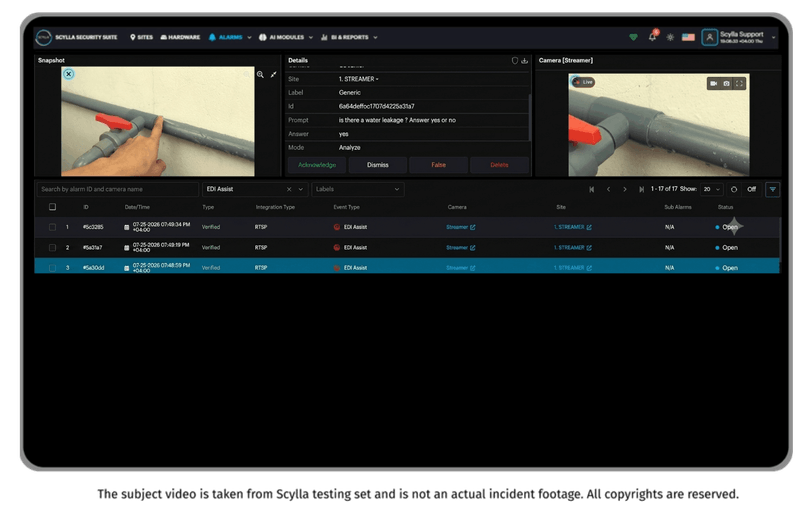The height and width of the screenshot is (519, 812).
Task: Toggle the select-all alarms checkbox
Action: (52, 207)
